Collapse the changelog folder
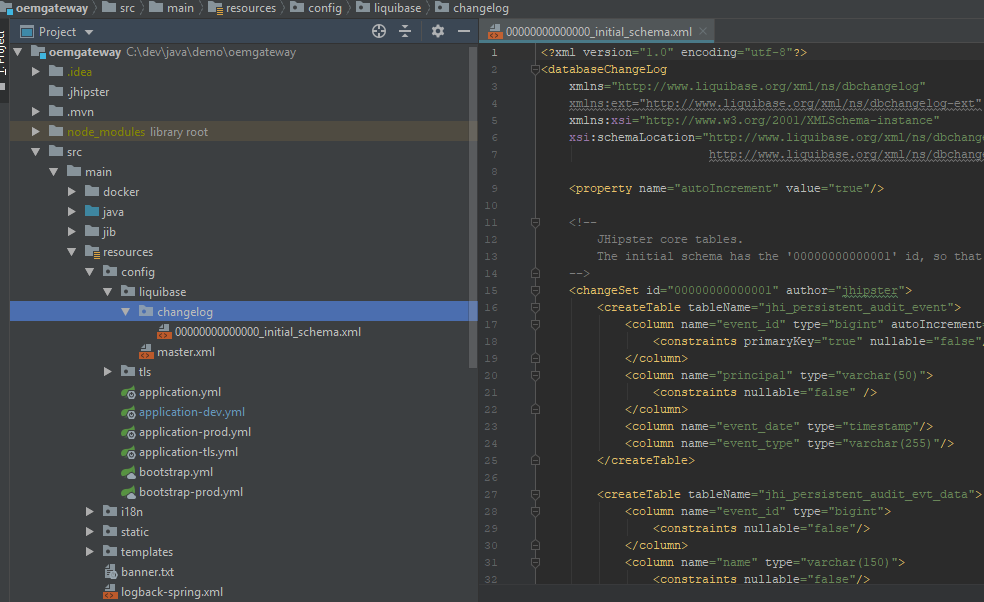Screen dimensions: 984x602 pos(126,312)
